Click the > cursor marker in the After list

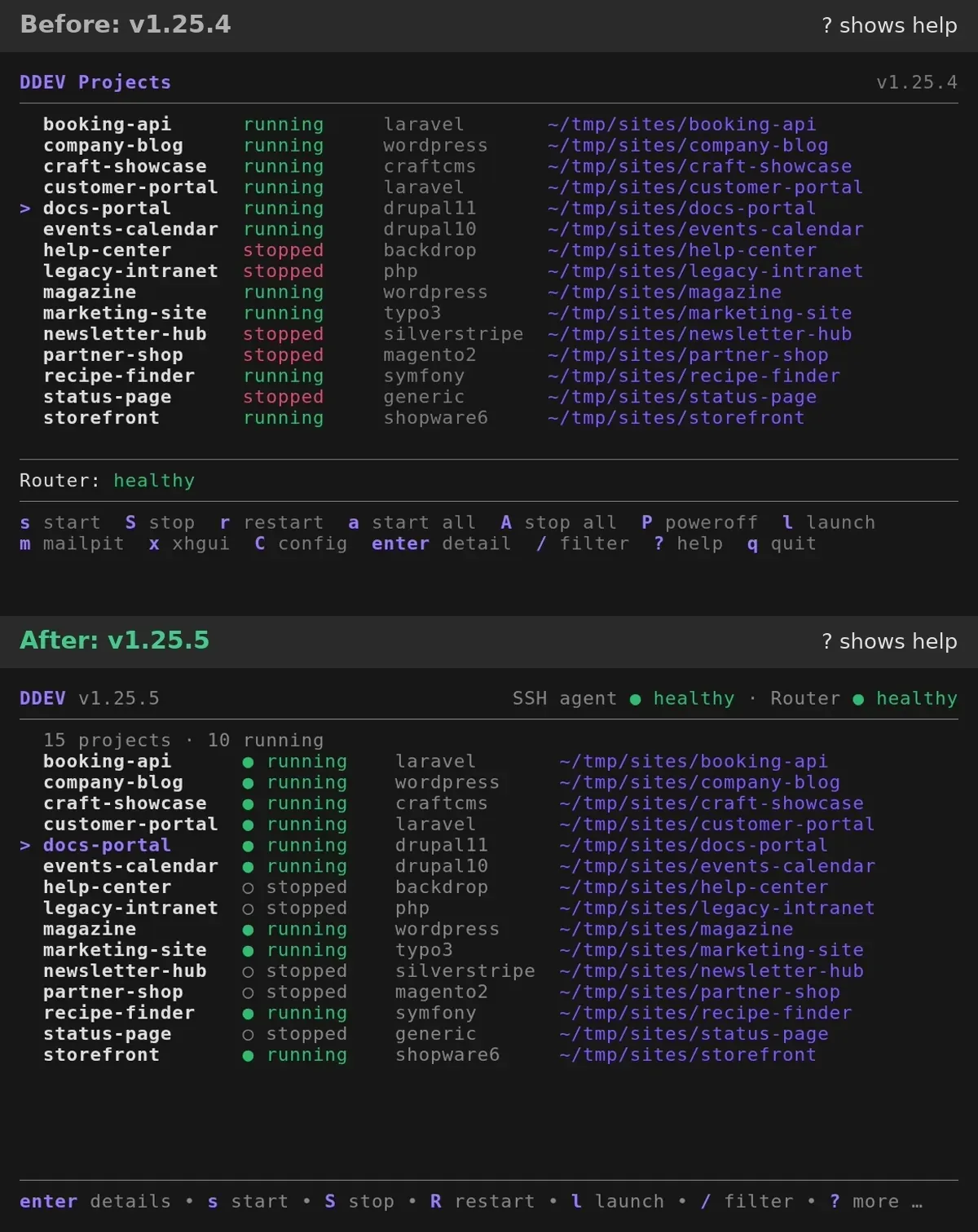coord(25,846)
